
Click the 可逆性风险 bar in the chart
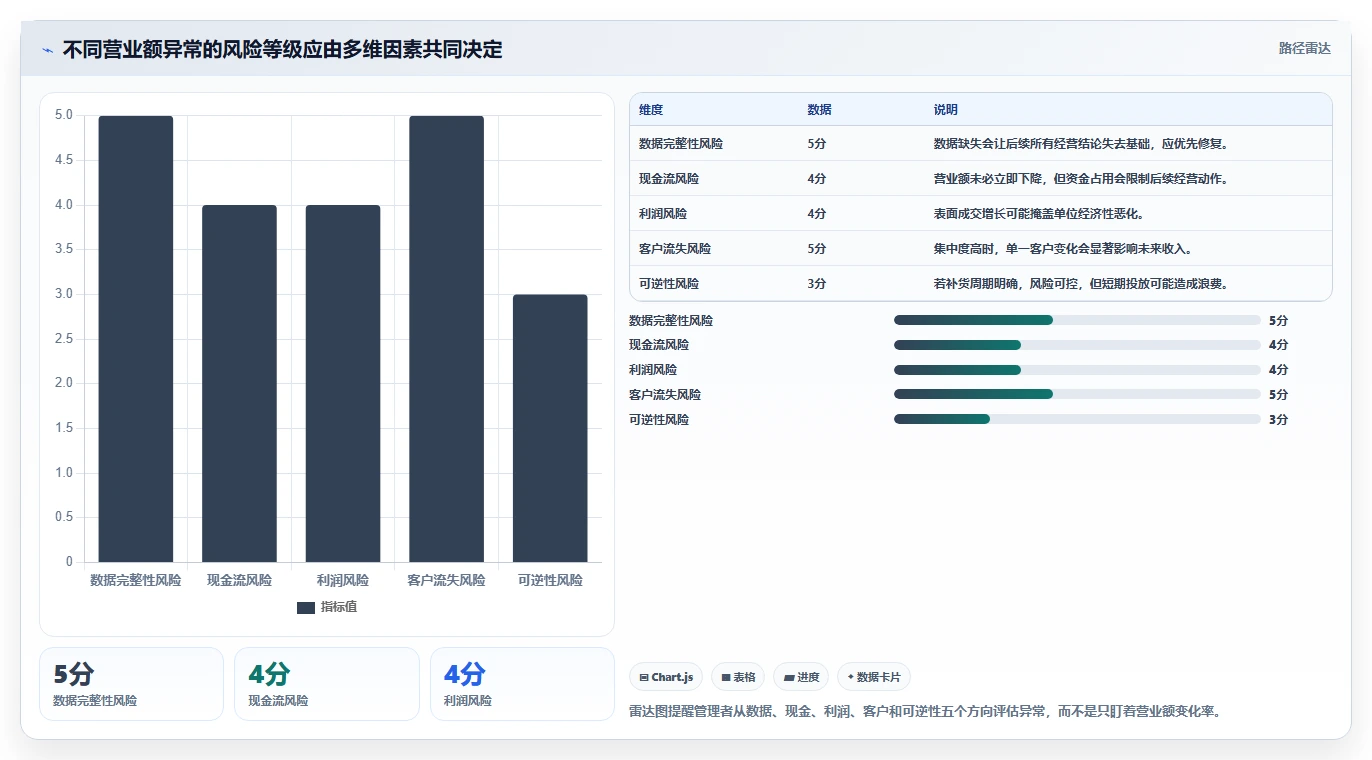[x=550, y=428]
